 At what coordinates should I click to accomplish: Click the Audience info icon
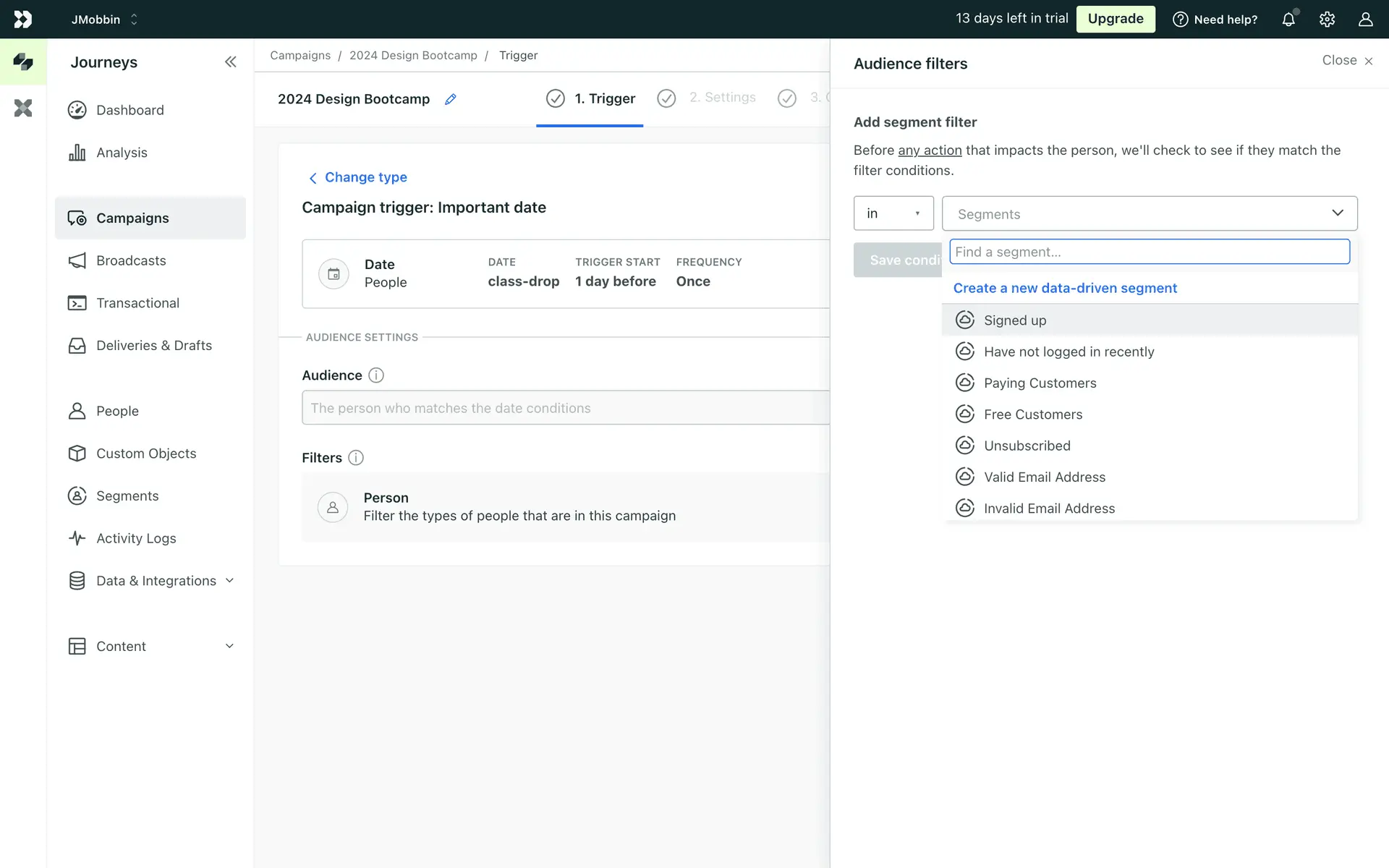pos(376,375)
